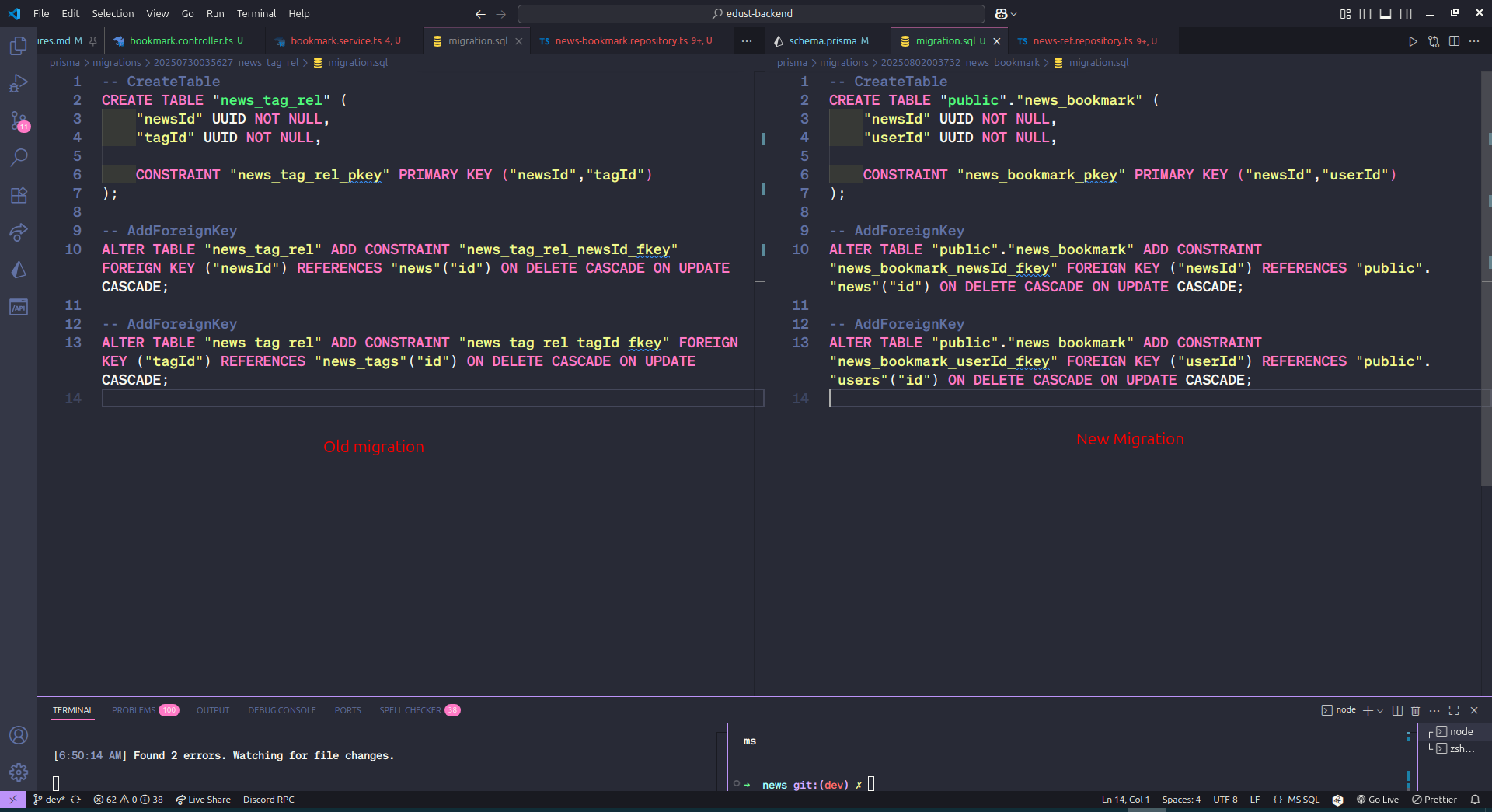Open Copilot chat icon in title bar
The height and width of the screenshot is (812, 1492).
tap(1001, 14)
